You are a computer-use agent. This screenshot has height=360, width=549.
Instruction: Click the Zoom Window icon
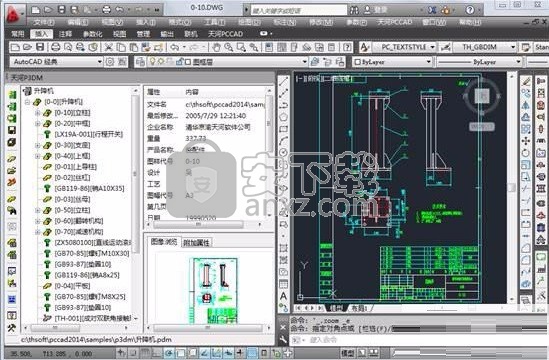point(241,47)
